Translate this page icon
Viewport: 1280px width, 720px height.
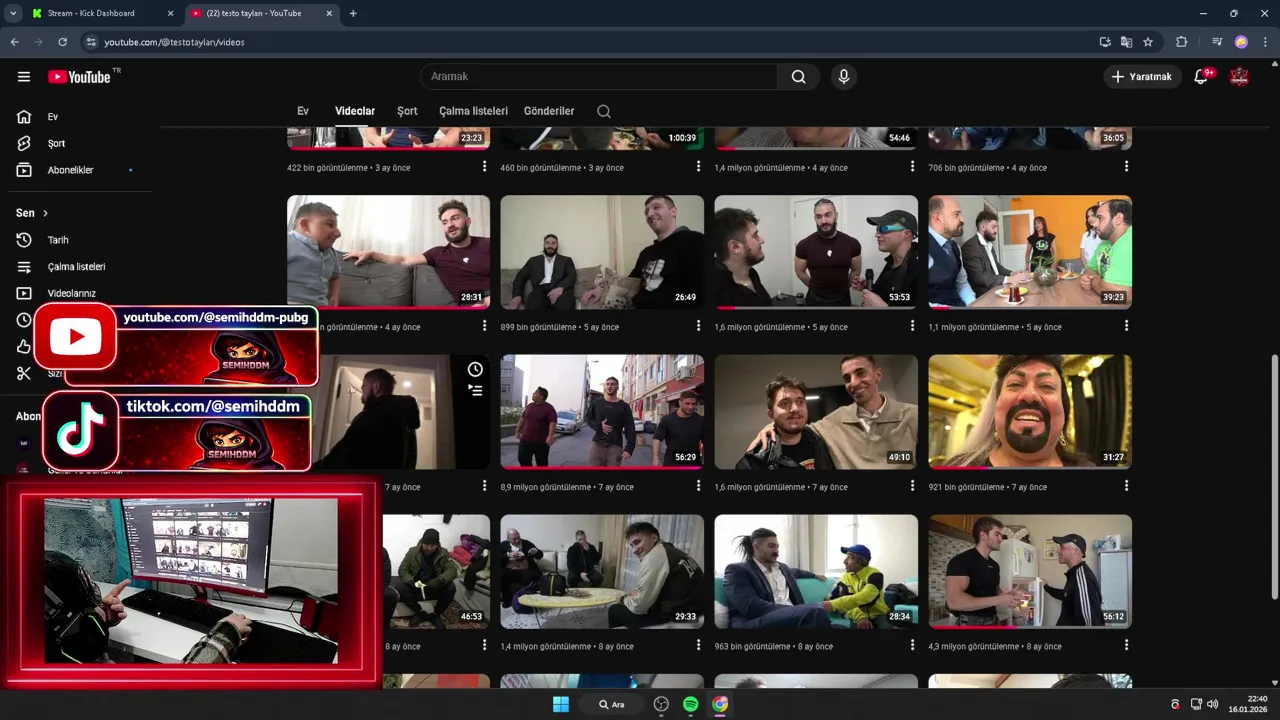[1126, 42]
